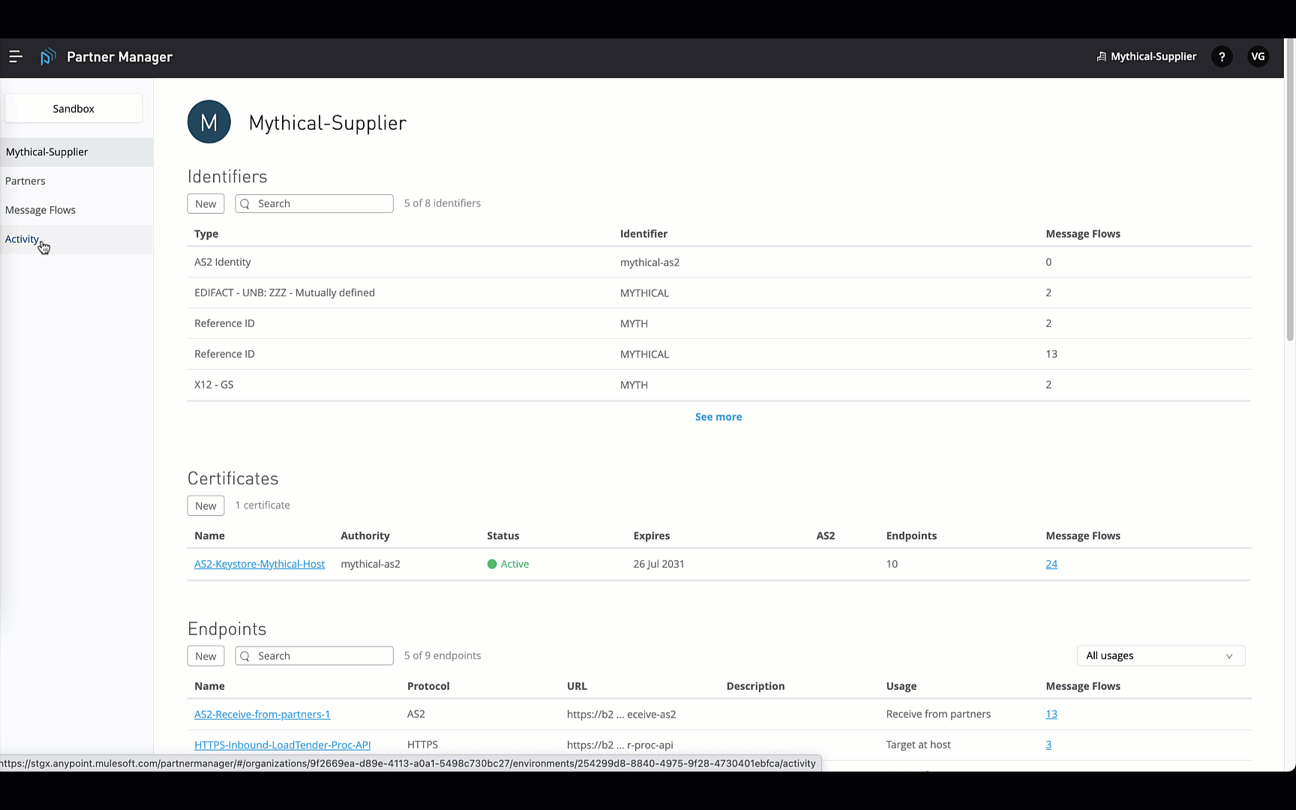Viewport: 1296px width, 810px height.
Task: Click the M avatar circle of Mythical-Supplier
Action: point(209,122)
